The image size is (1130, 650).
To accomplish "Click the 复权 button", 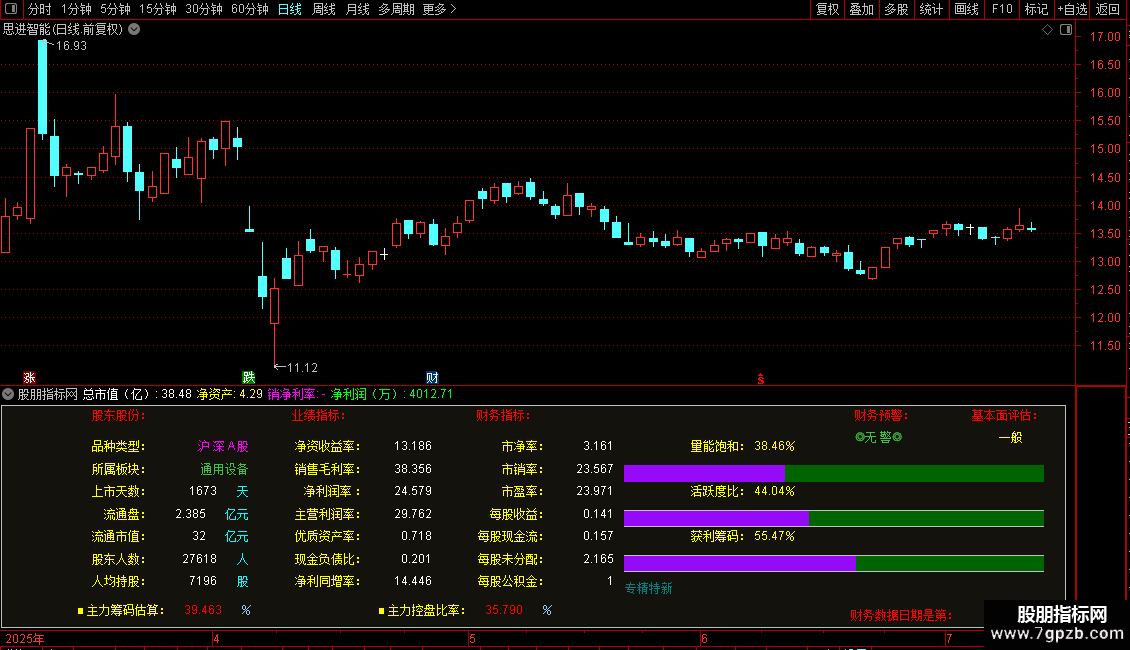I will [x=827, y=9].
